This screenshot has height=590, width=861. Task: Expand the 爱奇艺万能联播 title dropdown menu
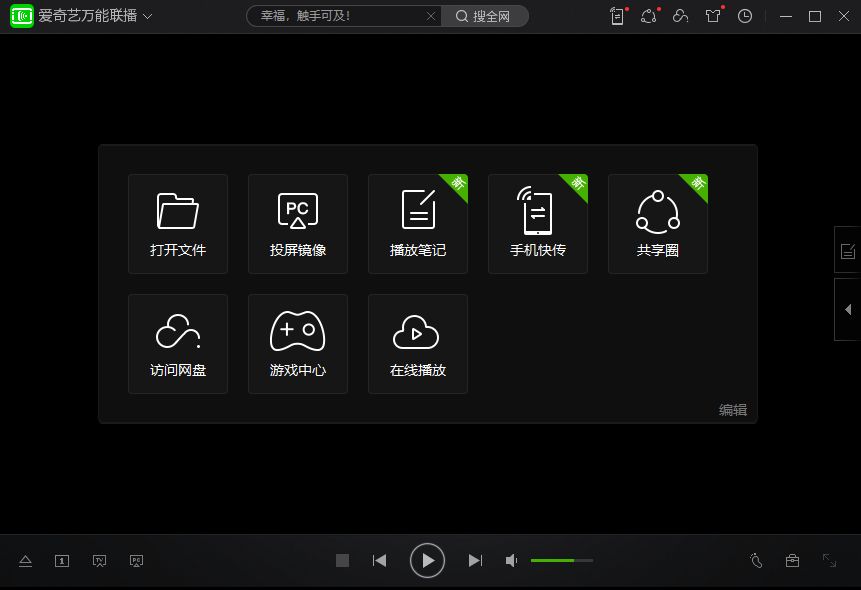click(148, 17)
